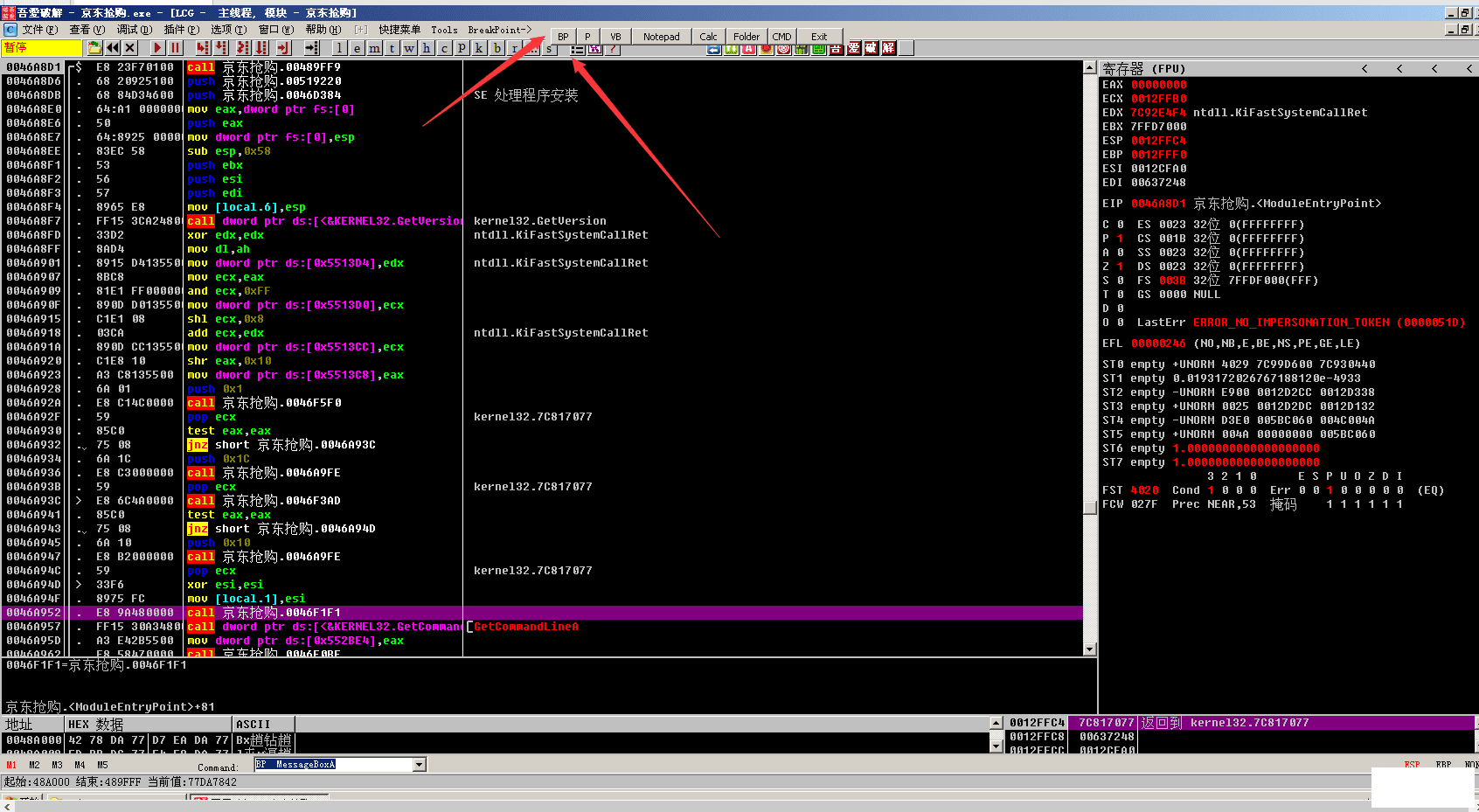This screenshot has width=1479, height=812.
Task: Click the green grid plugin icon
Action: [x=818, y=49]
